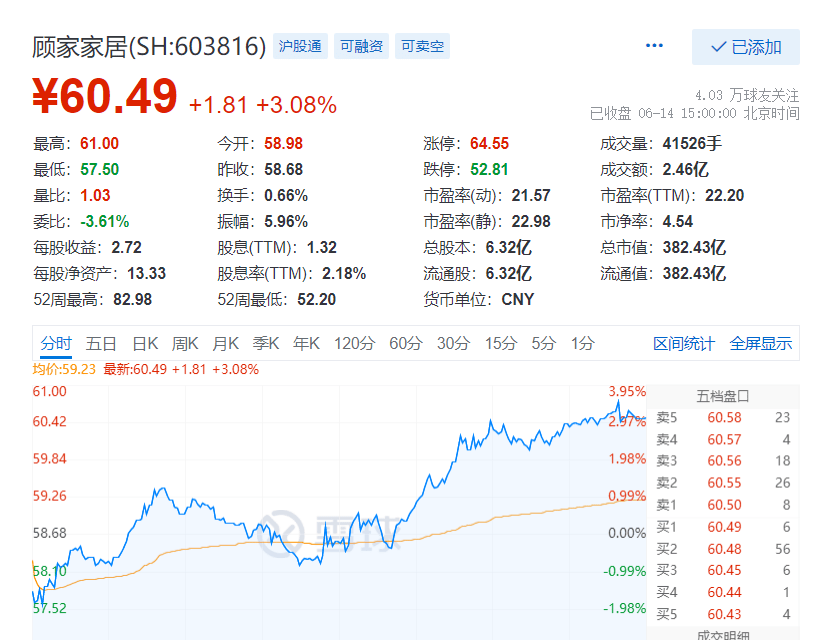This screenshot has width=832, height=640.
Task: Click the 卖5 order row at 60.58
Action: 723,418
